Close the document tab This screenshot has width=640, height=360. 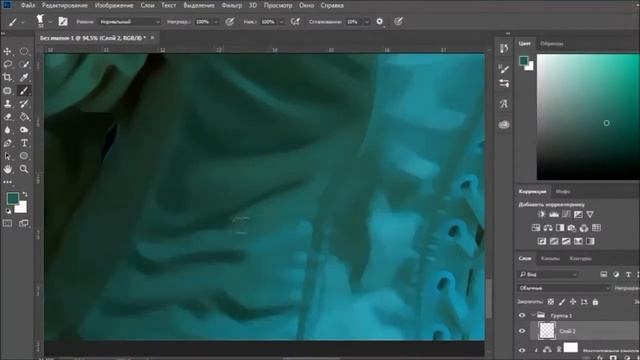tap(153, 38)
